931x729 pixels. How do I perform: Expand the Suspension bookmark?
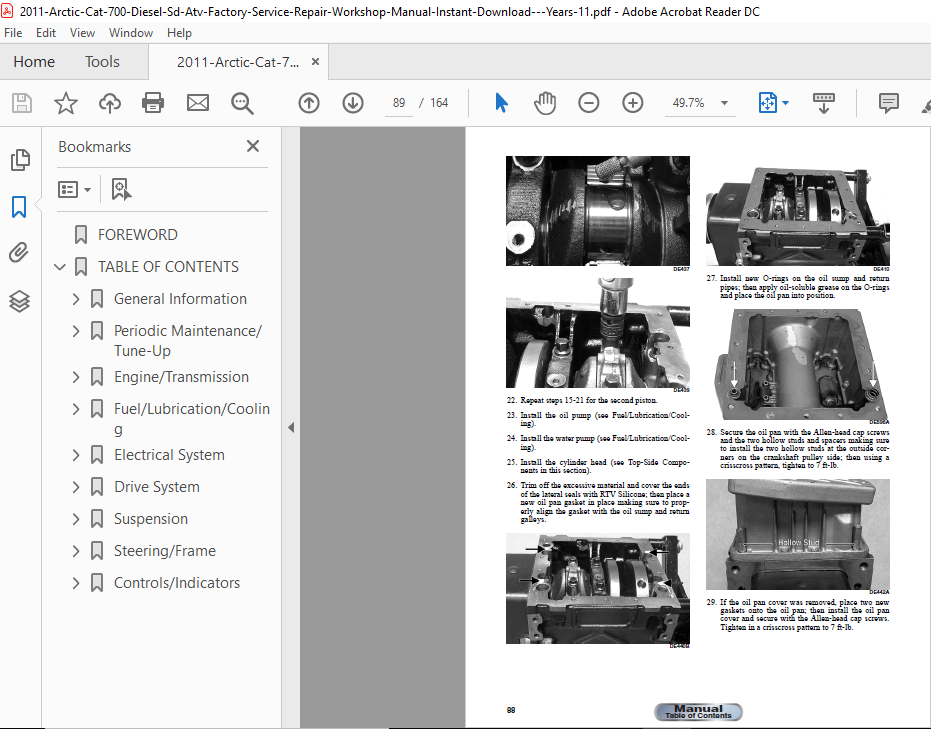(76, 519)
